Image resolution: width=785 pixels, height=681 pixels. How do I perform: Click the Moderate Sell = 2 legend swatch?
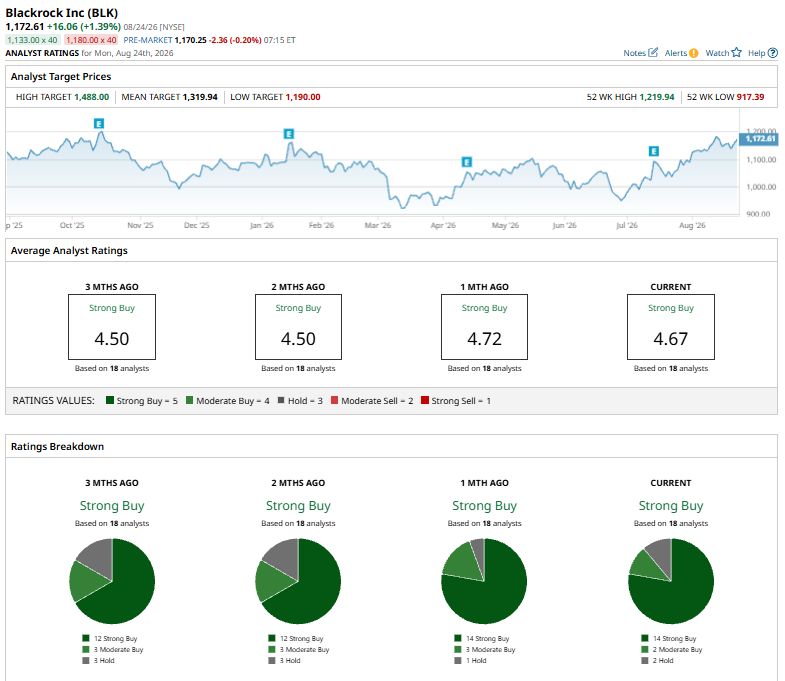click(x=334, y=400)
